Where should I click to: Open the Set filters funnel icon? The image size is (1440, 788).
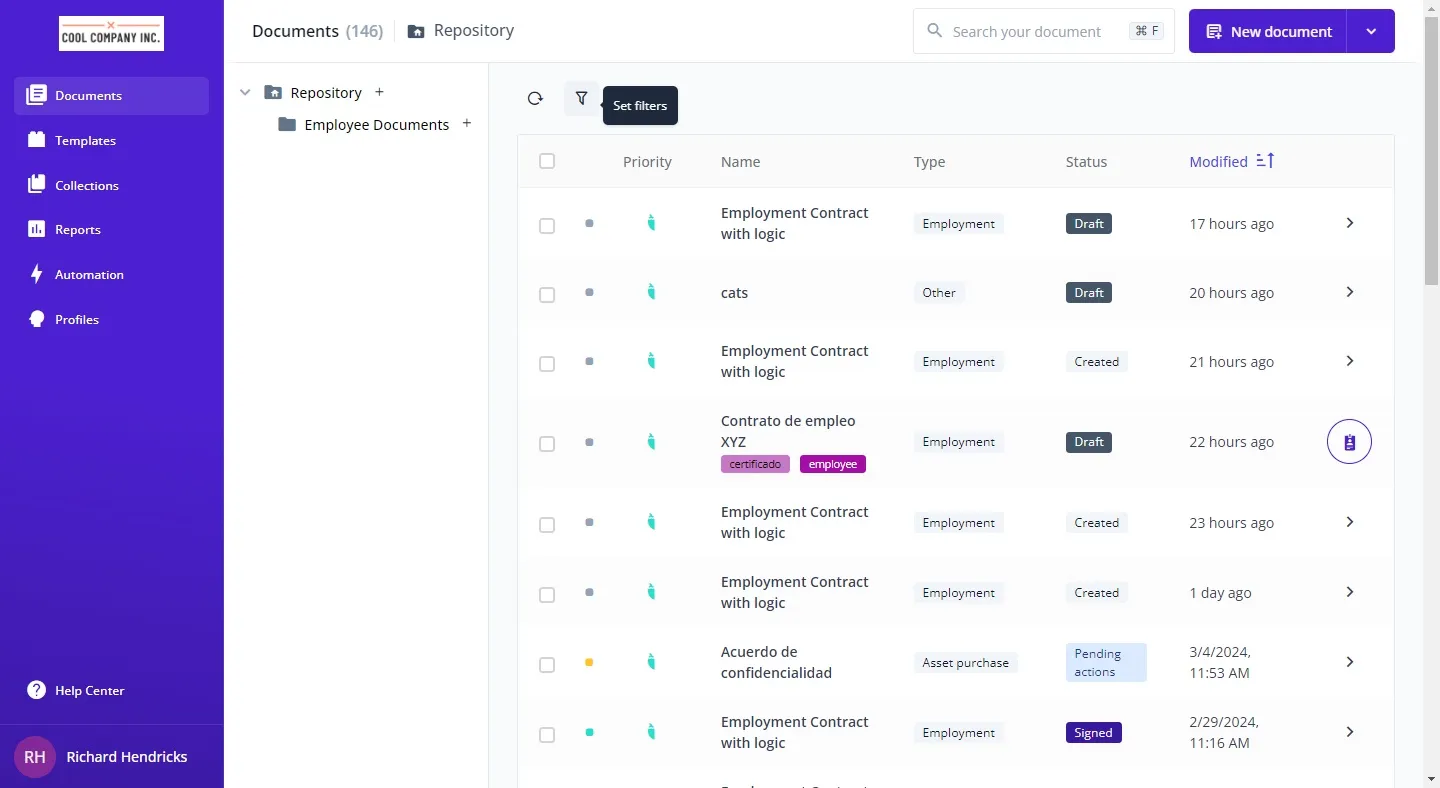(581, 98)
